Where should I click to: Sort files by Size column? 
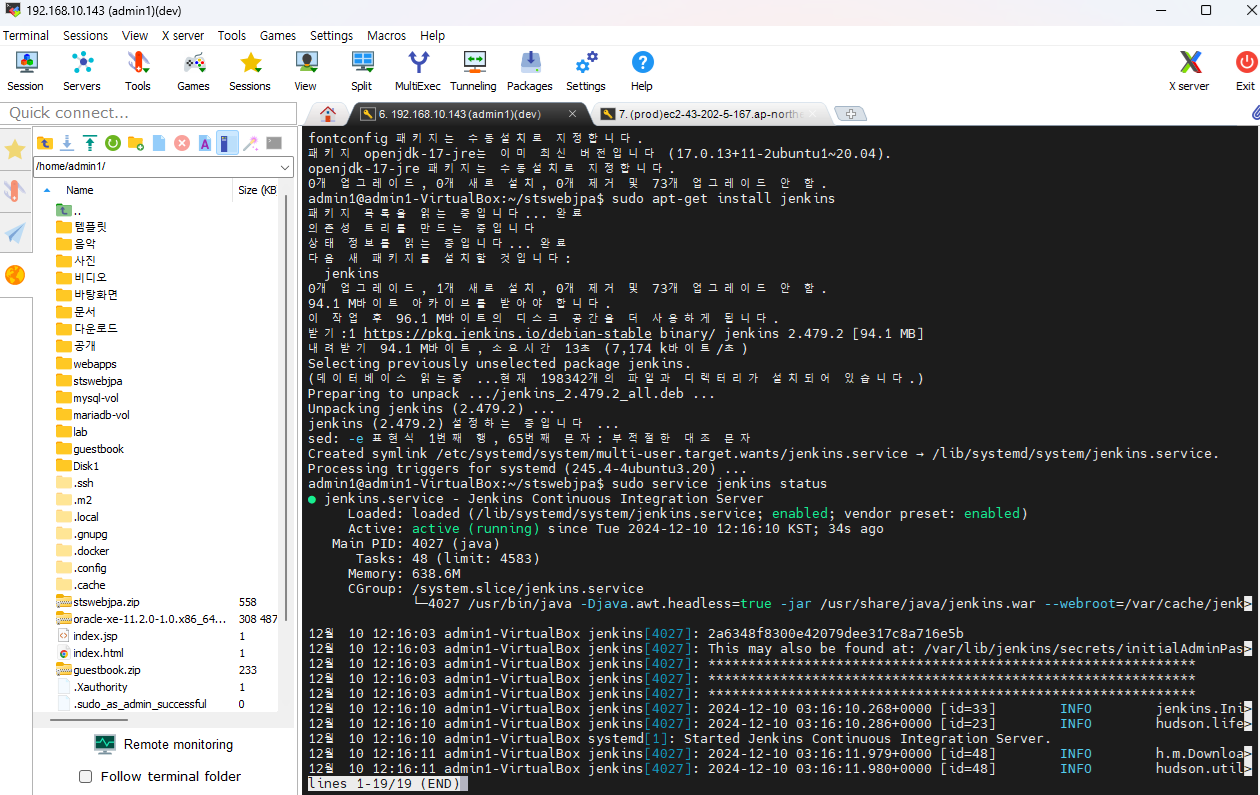(257, 190)
